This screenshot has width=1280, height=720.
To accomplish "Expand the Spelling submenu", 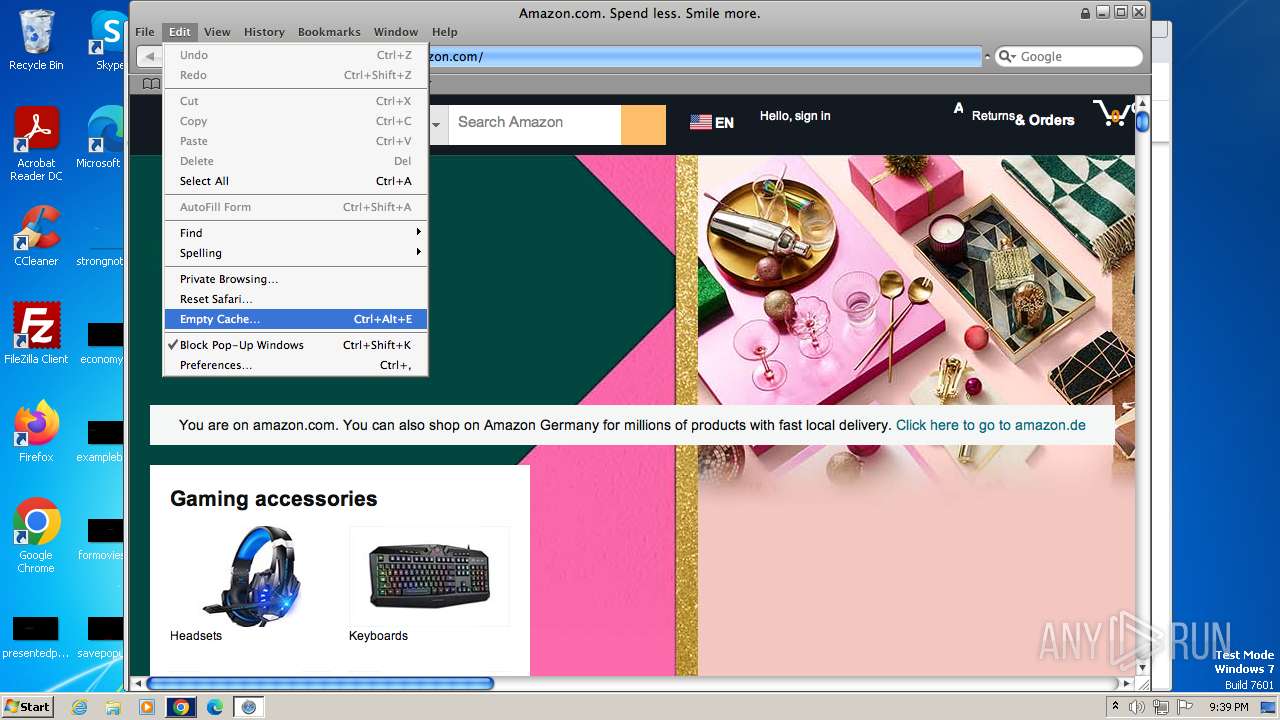I will click(296, 253).
